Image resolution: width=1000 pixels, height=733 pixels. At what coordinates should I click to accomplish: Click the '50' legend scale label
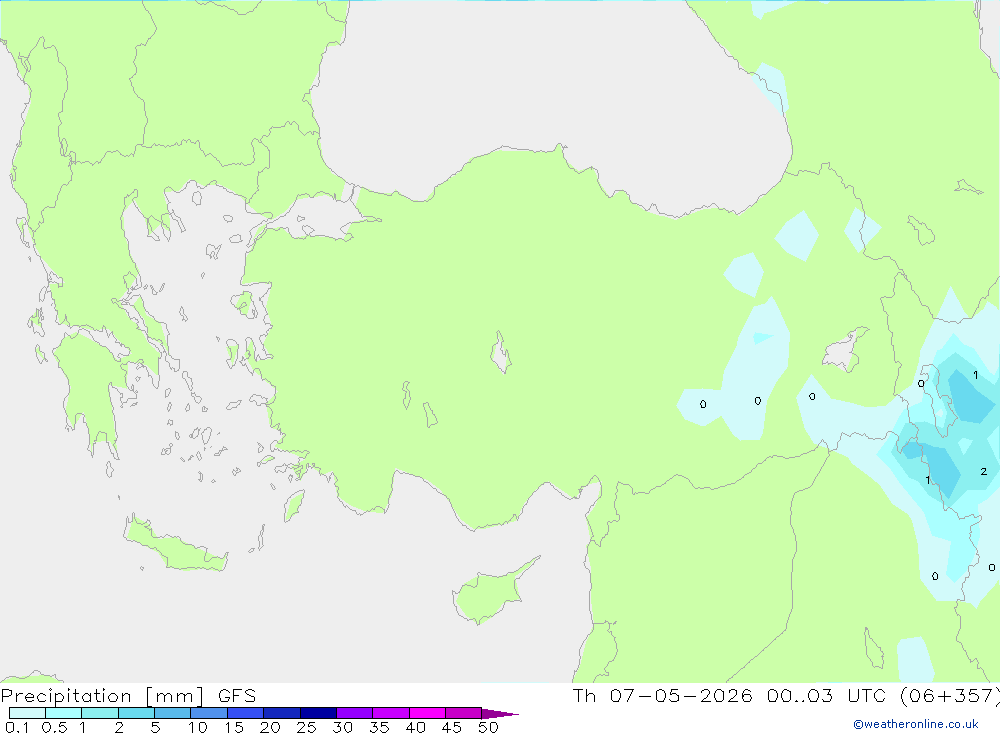tap(488, 727)
